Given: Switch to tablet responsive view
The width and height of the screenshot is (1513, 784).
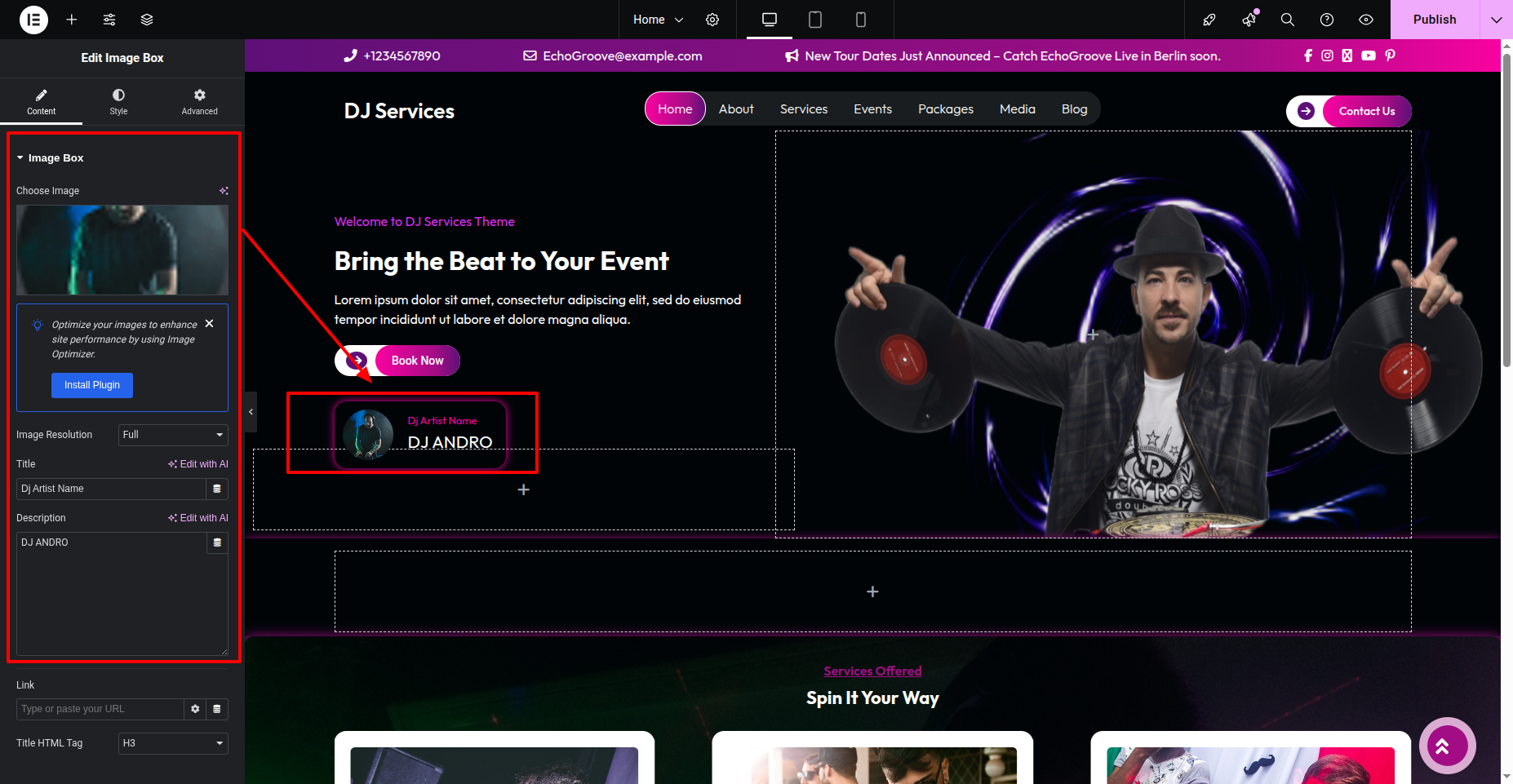Looking at the screenshot, I should point(814,20).
